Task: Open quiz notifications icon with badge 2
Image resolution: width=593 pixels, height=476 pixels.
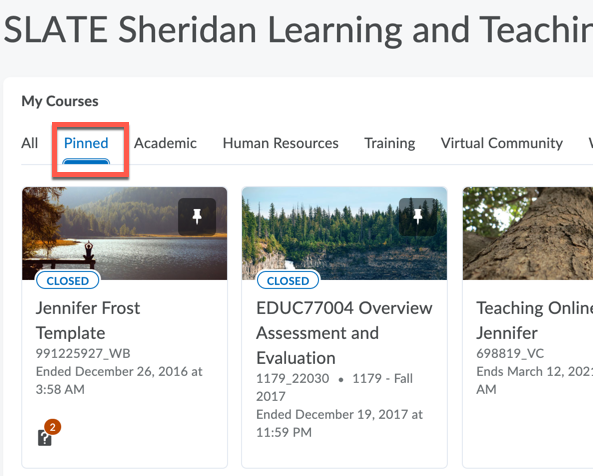Action: (49, 433)
